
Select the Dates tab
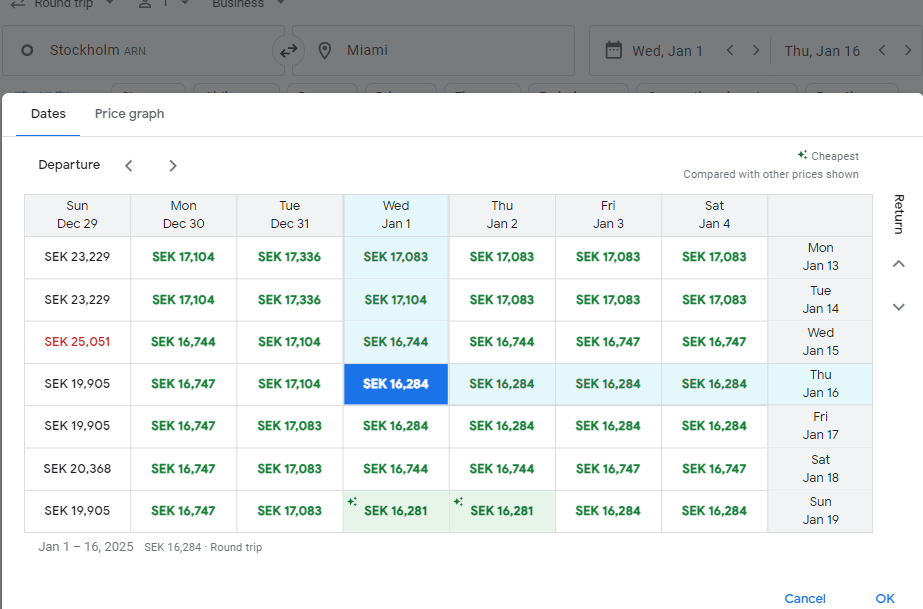pos(48,114)
